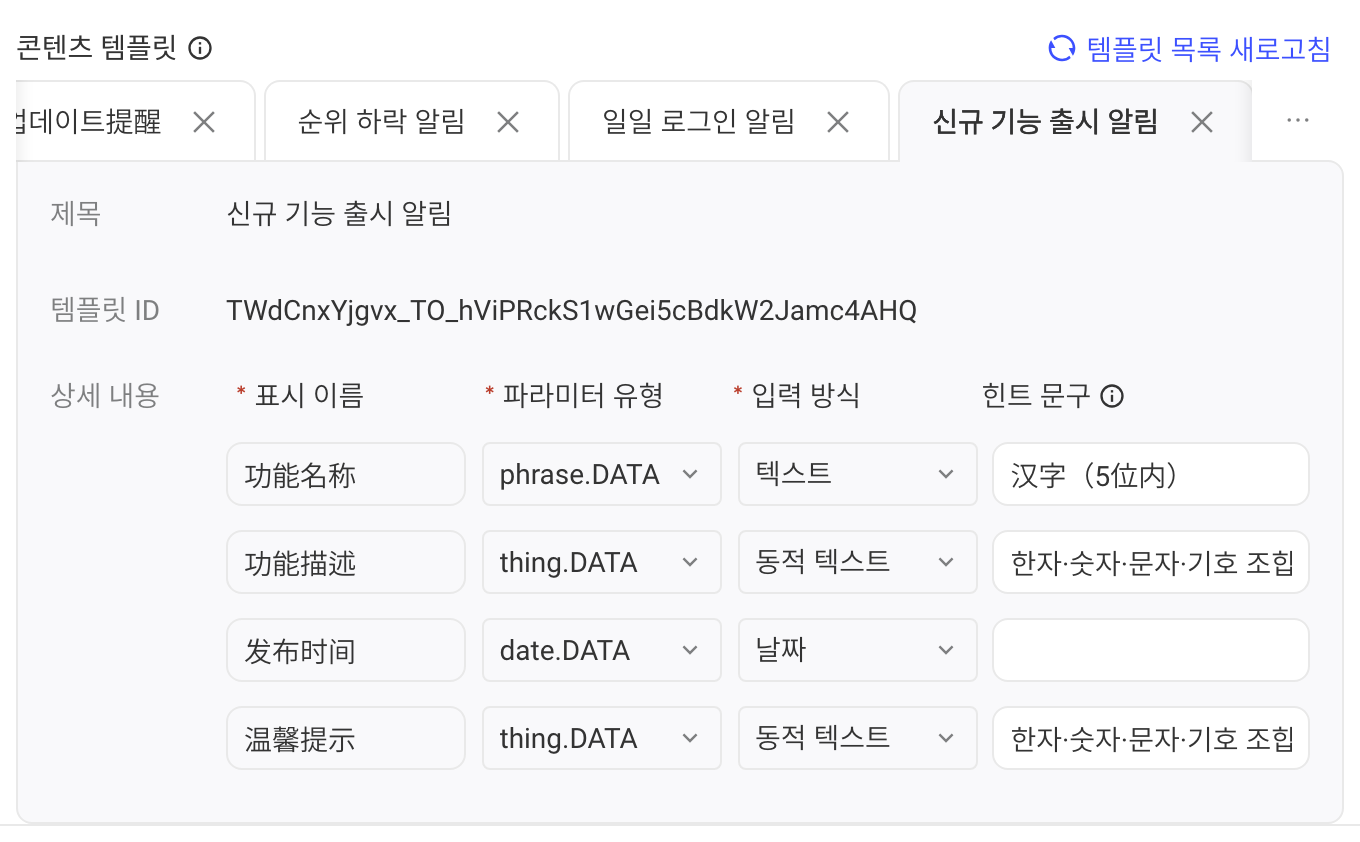Click the refresh icon for template list
This screenshot has height=842, width=1360.
[x=1061, y=48]
